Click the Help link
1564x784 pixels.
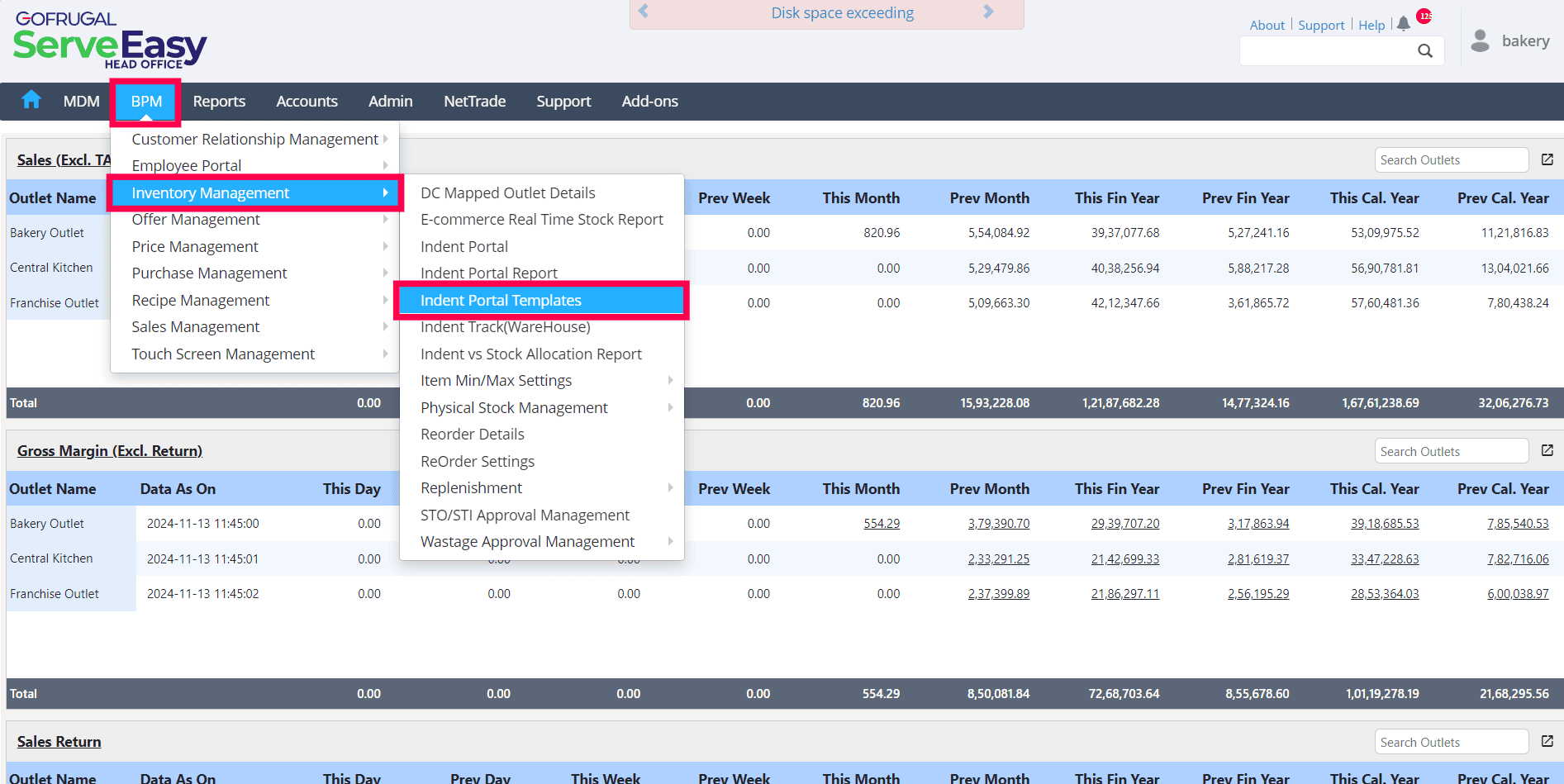click(x=1371, y=25)
